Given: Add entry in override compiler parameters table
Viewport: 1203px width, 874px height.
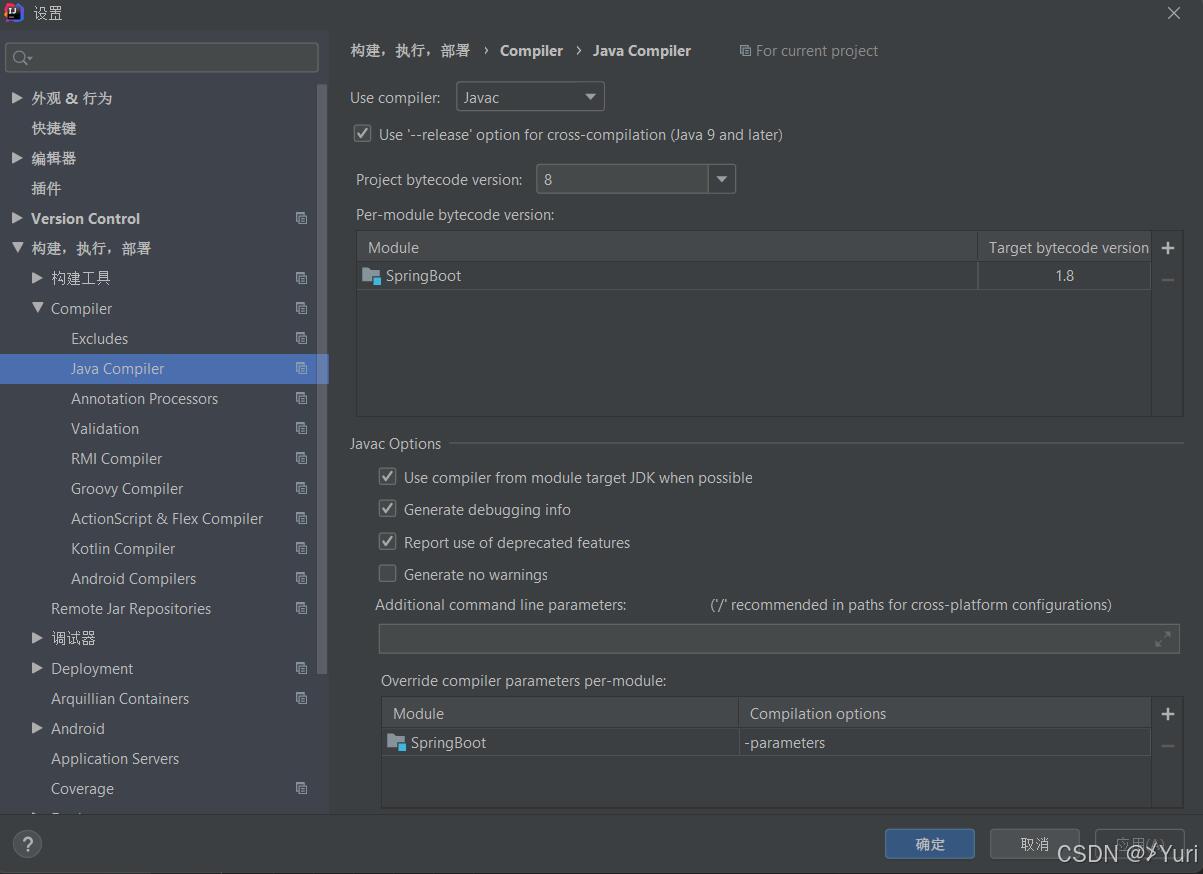Looking at the screenshot, I should coord(1167,714).
